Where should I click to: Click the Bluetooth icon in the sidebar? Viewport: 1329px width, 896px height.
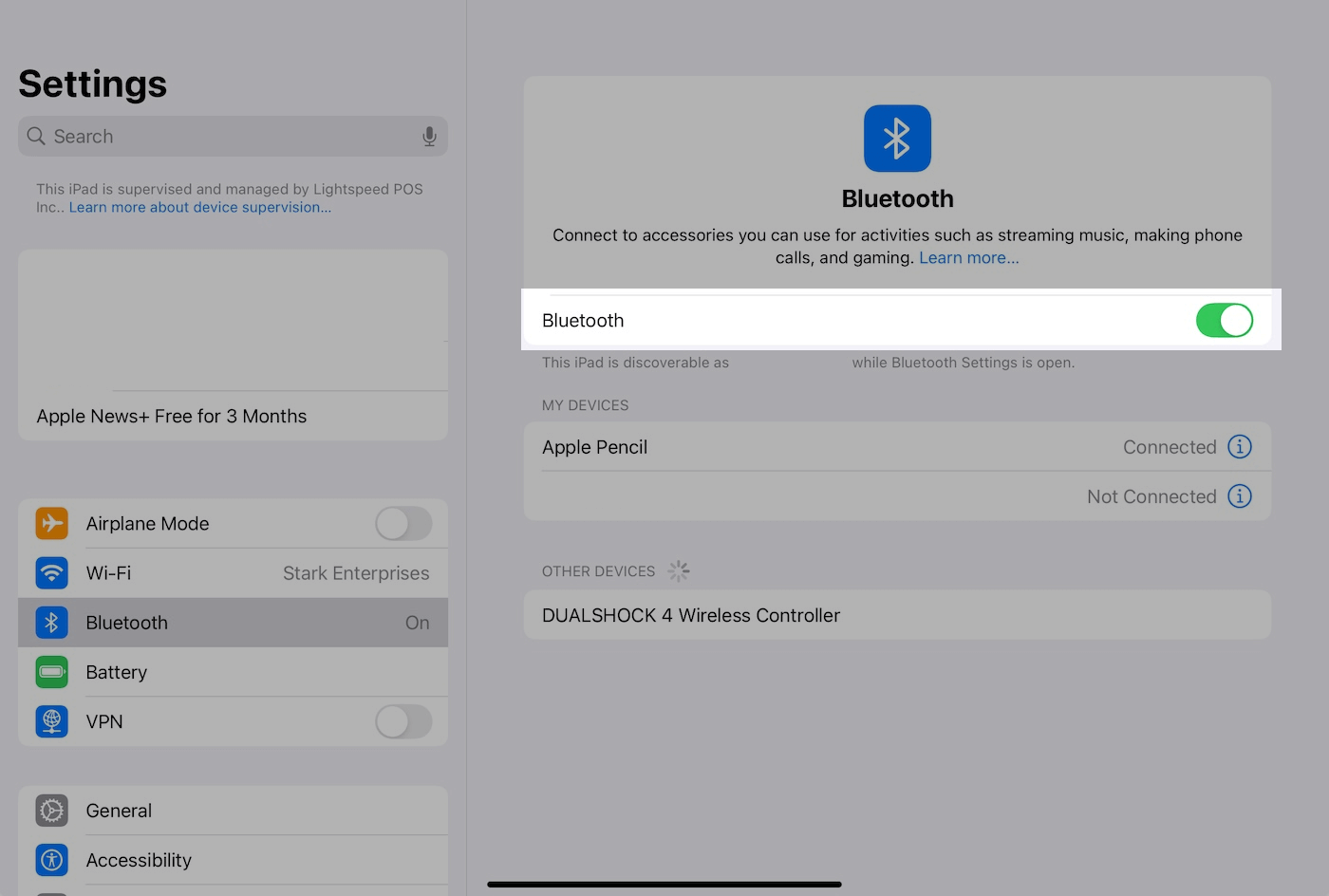coord(51,622)
